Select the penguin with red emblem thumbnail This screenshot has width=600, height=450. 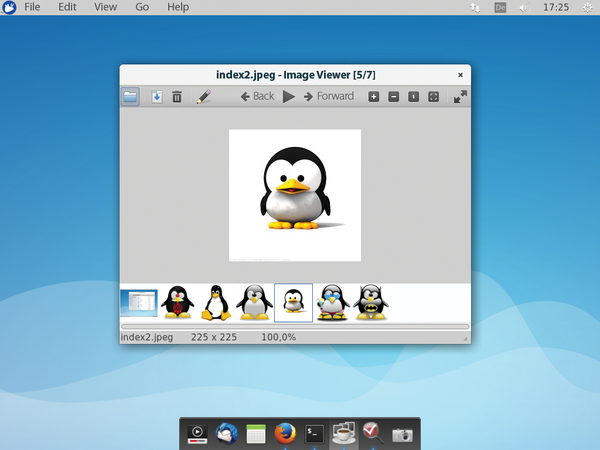coord(178,302)
